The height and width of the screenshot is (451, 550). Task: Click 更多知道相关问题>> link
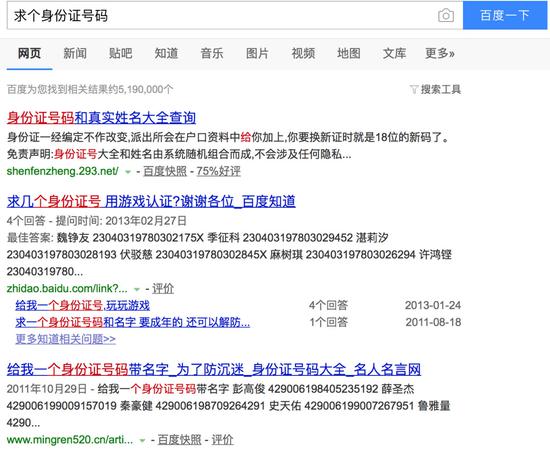(x=66, y=339)
